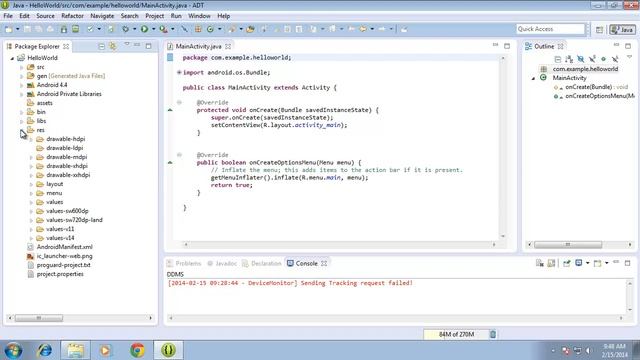This screenshot has height=360, width=640.
Task: Expand the gen folder tree node
Action: [22, 76]
